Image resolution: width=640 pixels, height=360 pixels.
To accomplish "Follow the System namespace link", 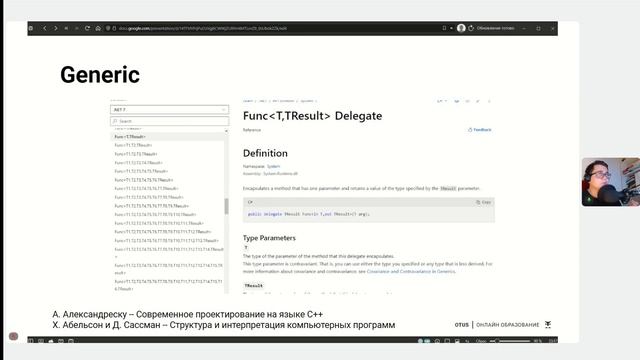I will (273, 166).
